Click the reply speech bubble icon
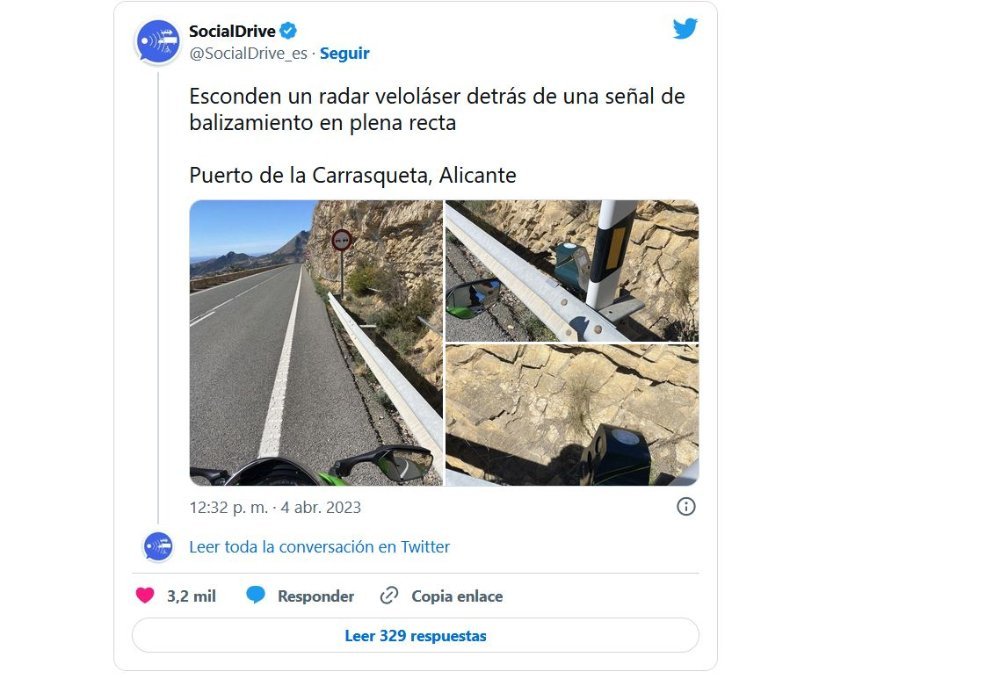Image resolution: width=1000 pixels, height=679 pixels. [x=256, y=595]
